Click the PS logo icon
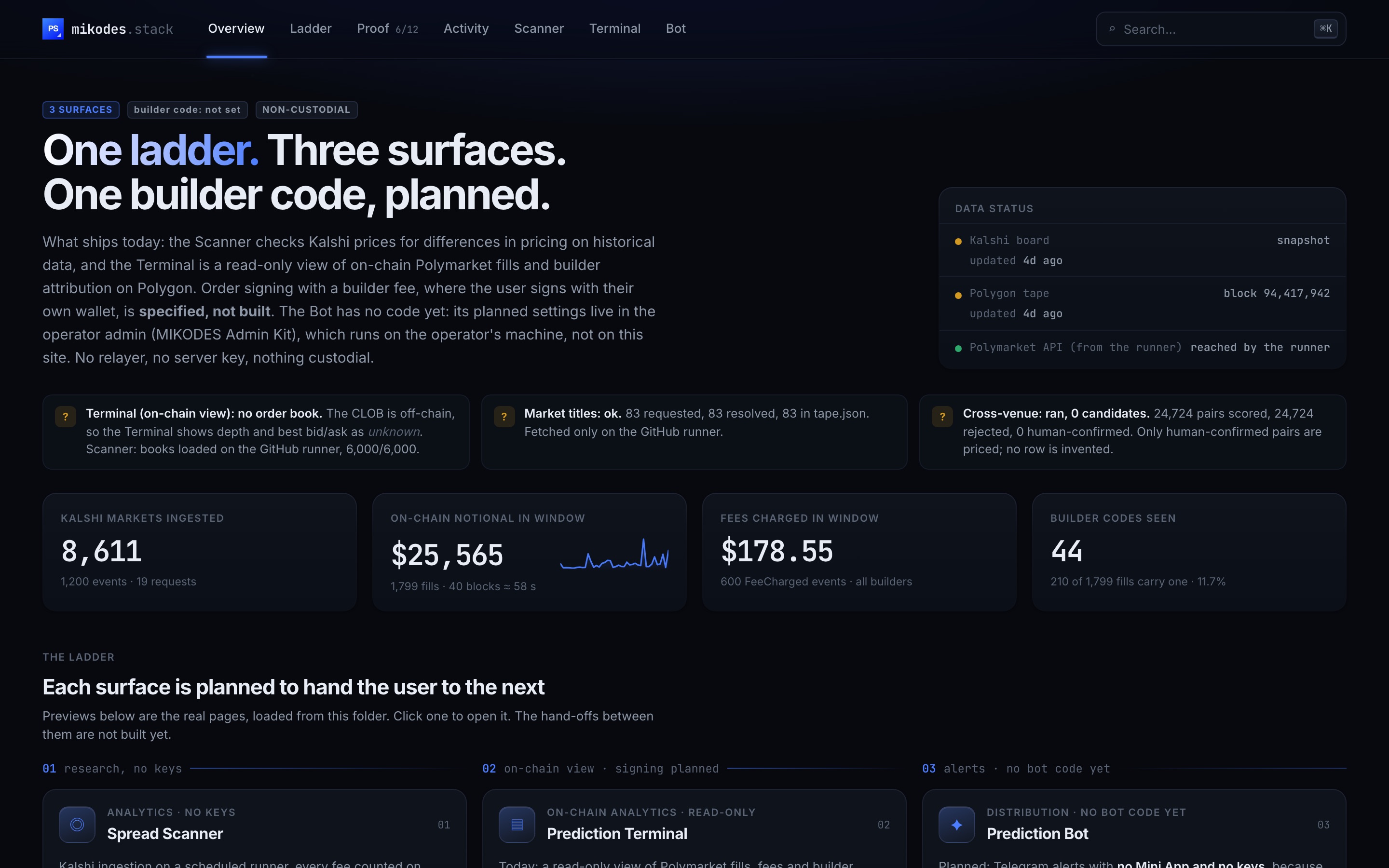The height and width of the screenshot is (868, 1389). click(x=53, y=29)
